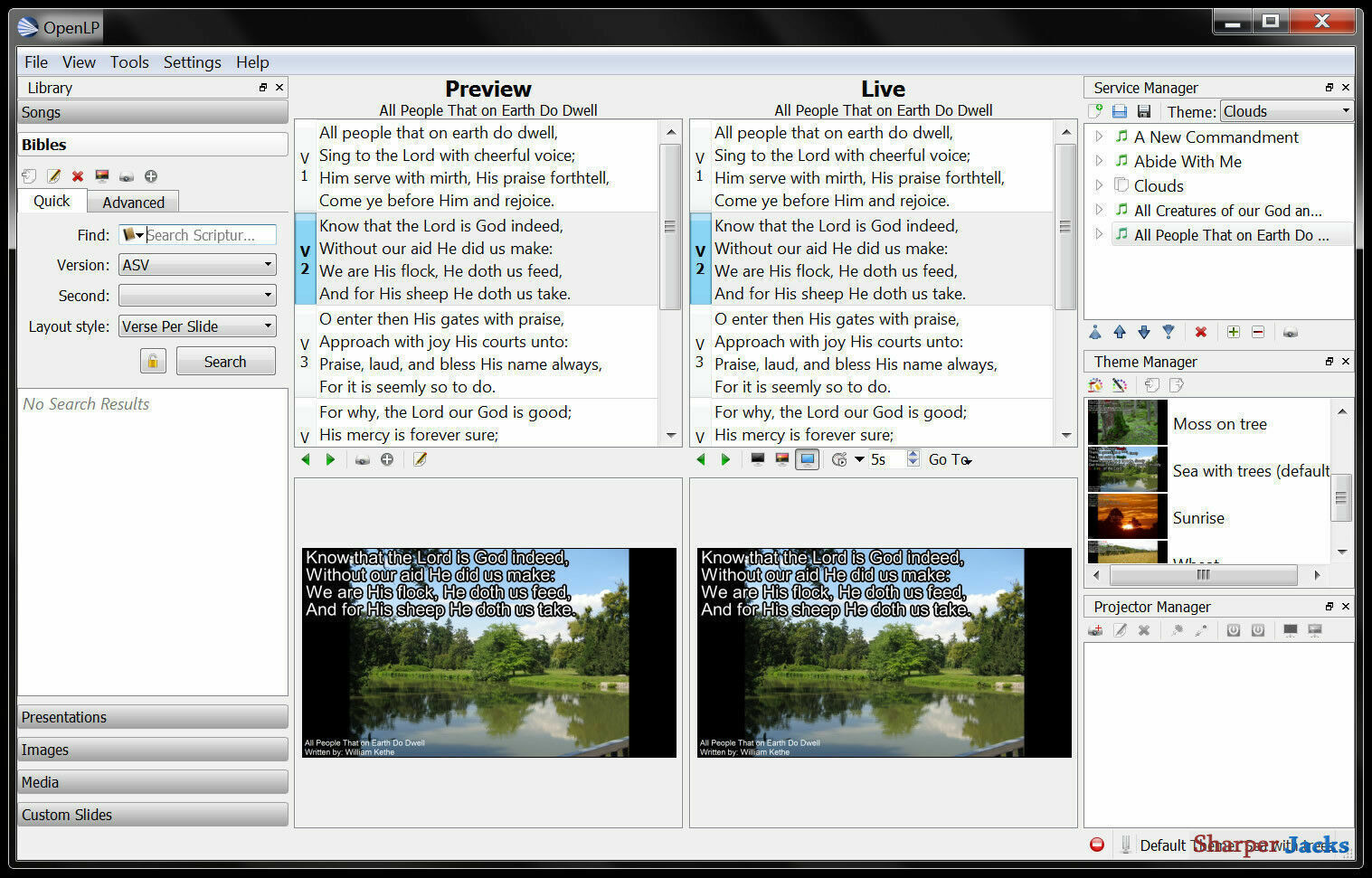Click the 5s delay spinner arrows
This screenshot has height=878, width=1372.
coord(913,459)
